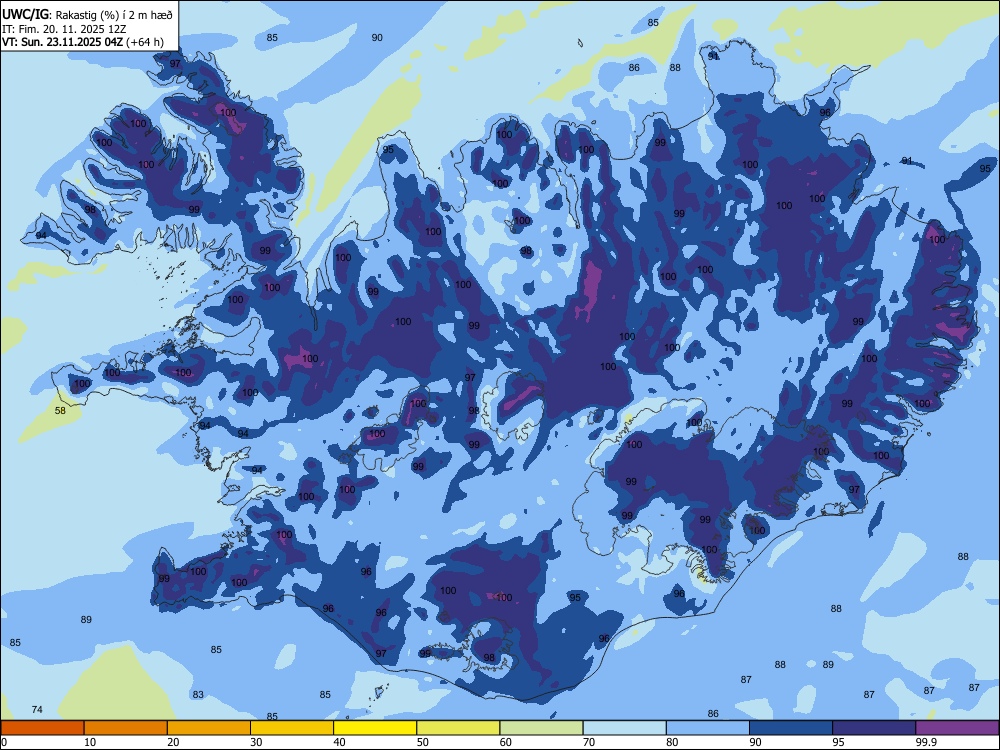Click the legend tick label '40'

(339, 742)
